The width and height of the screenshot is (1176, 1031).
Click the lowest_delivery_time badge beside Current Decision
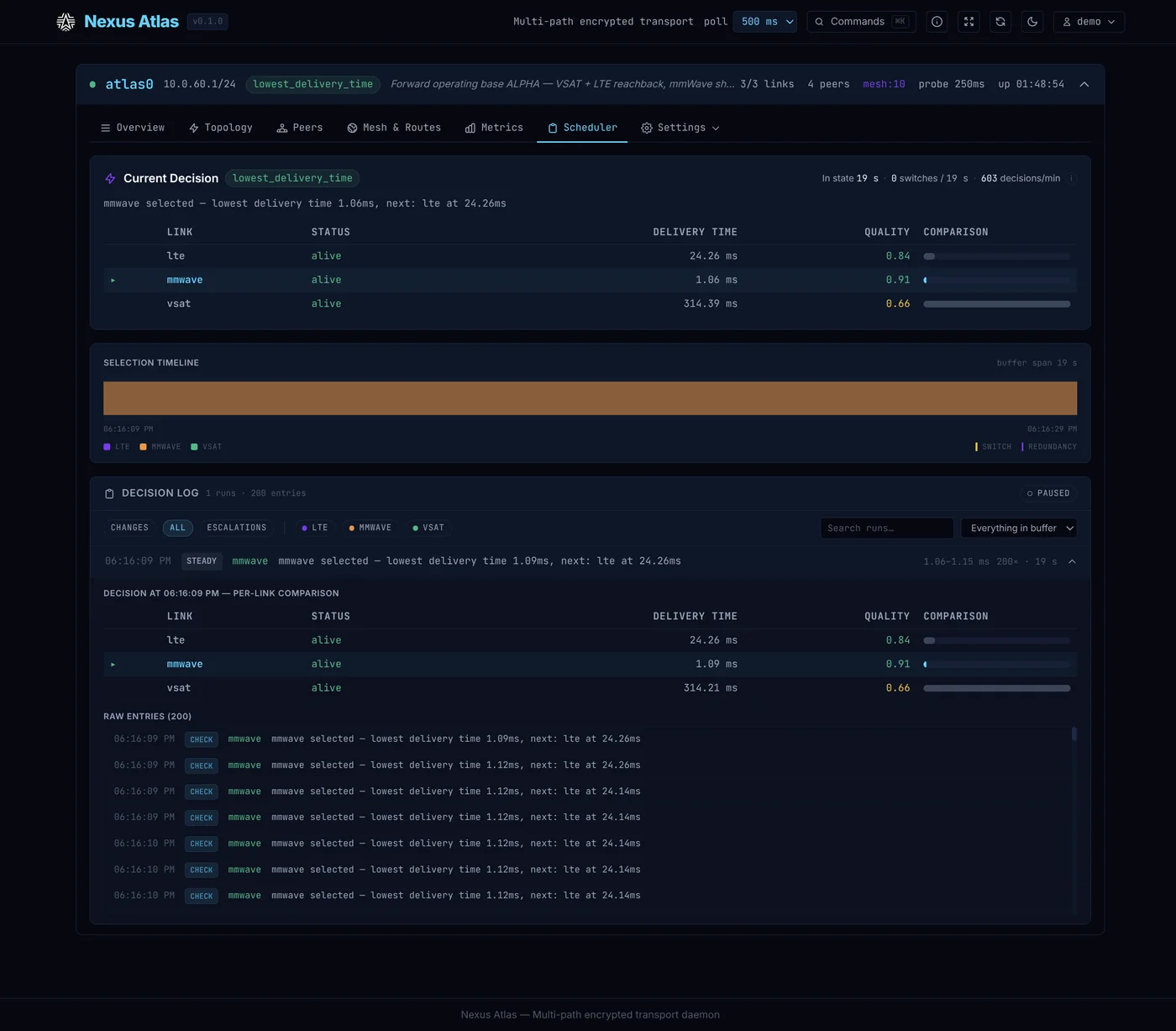292,178
